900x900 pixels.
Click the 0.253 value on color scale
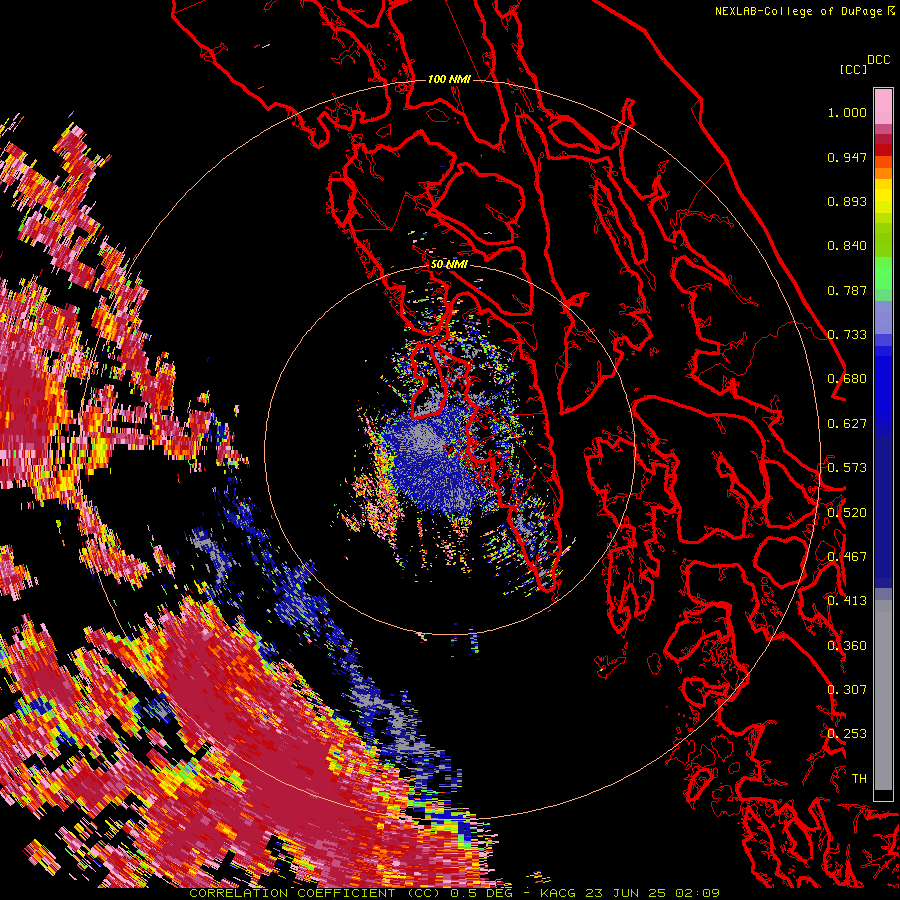coord(847,734)
